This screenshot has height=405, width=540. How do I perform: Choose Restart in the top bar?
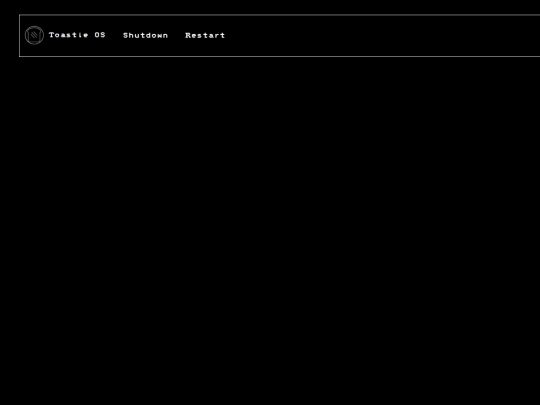205,35
